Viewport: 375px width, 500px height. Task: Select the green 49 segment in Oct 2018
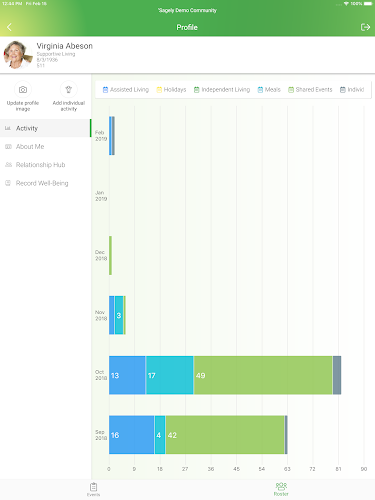click(263, 375)
